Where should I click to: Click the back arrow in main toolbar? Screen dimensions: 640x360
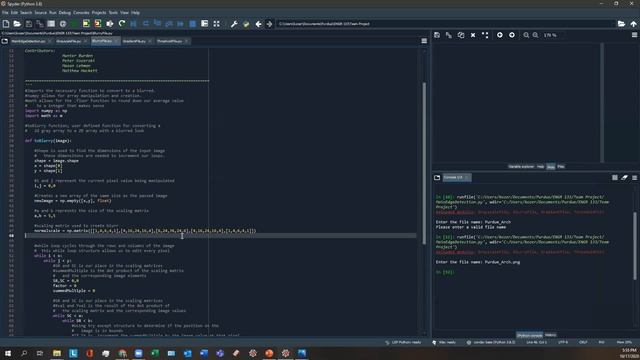(258, 24)
